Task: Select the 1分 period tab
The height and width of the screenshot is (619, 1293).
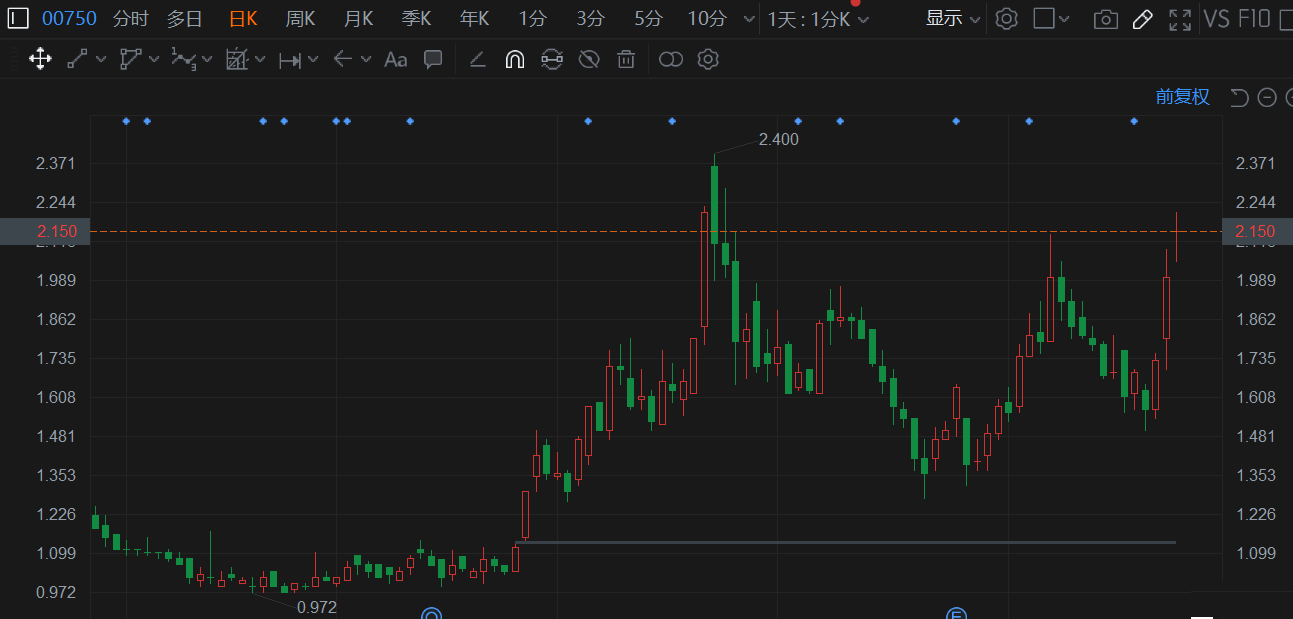Action: coord(533,18)
